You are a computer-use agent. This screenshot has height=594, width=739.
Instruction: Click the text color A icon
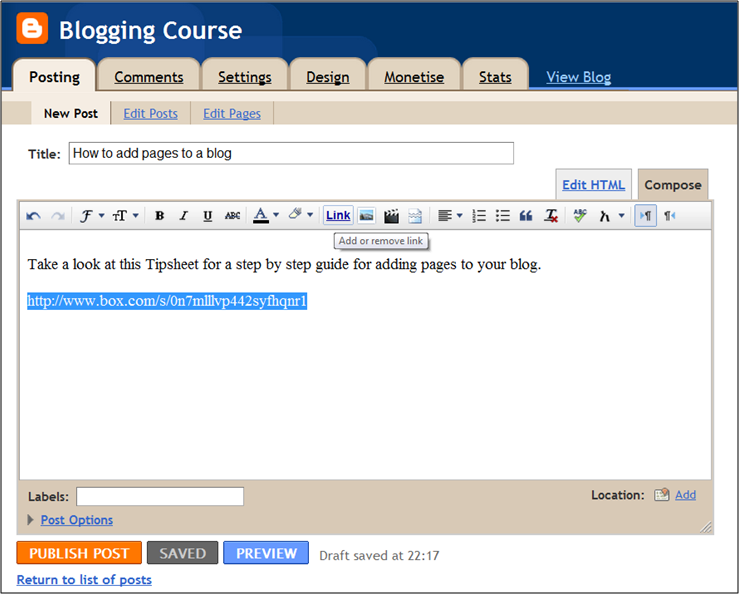pyautogui.click(x=261, y=215)
